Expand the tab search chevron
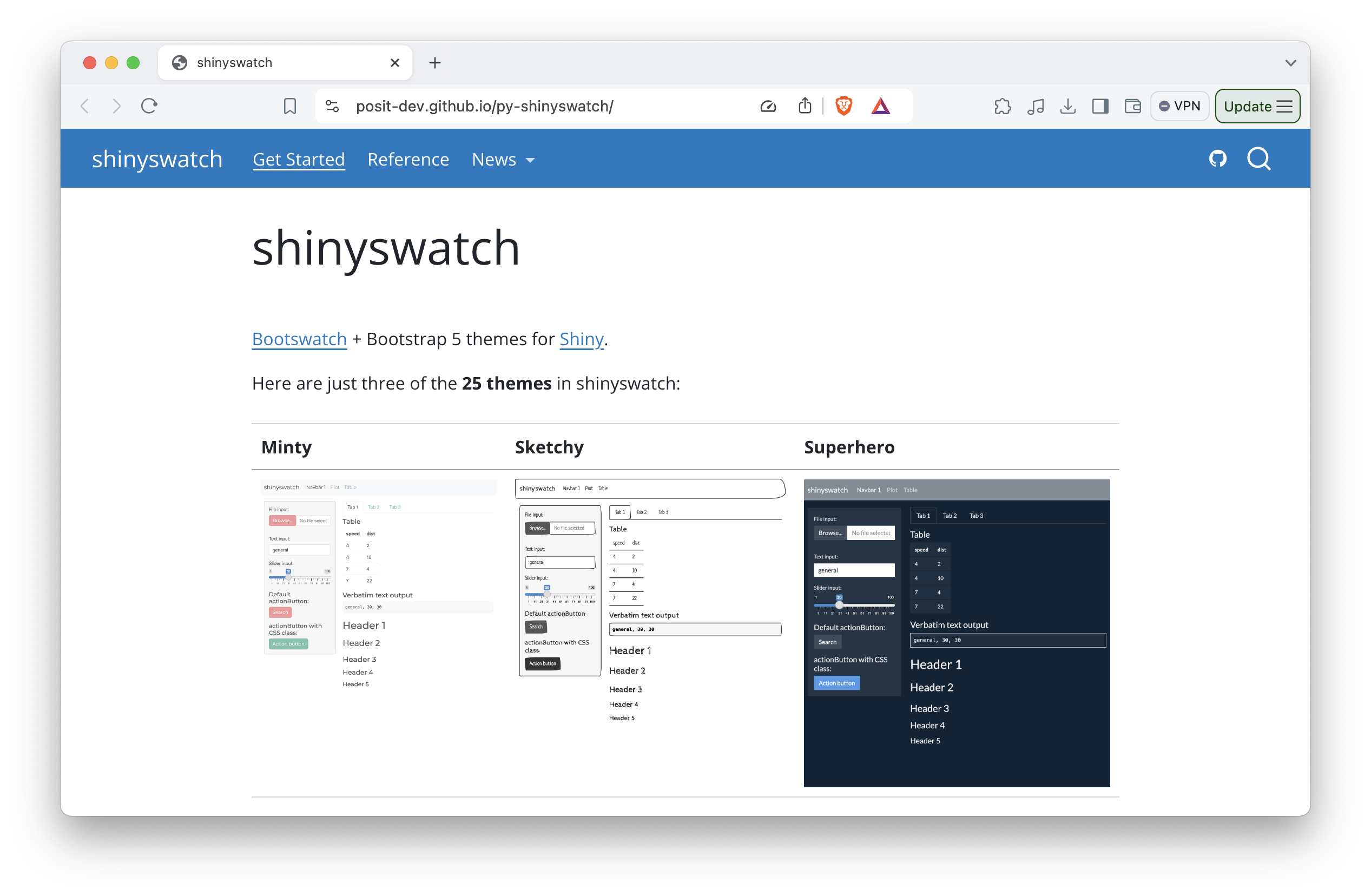This screenshot has height=896, width=1371. (1290, 63)
